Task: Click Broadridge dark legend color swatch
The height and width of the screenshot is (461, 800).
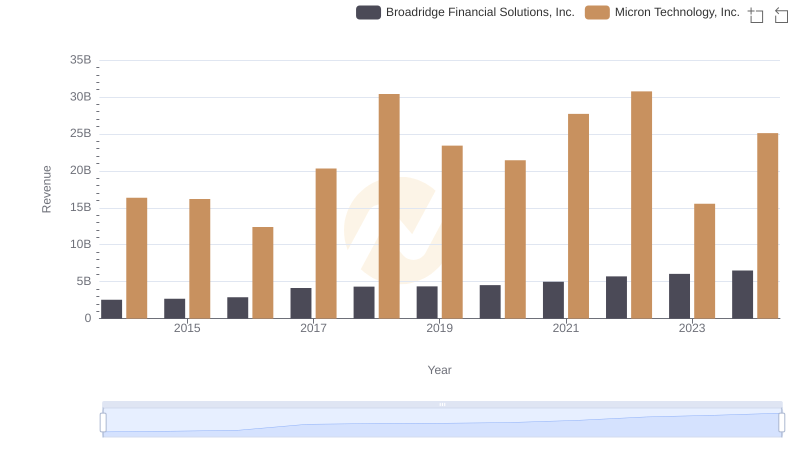Action: [368, 12]
